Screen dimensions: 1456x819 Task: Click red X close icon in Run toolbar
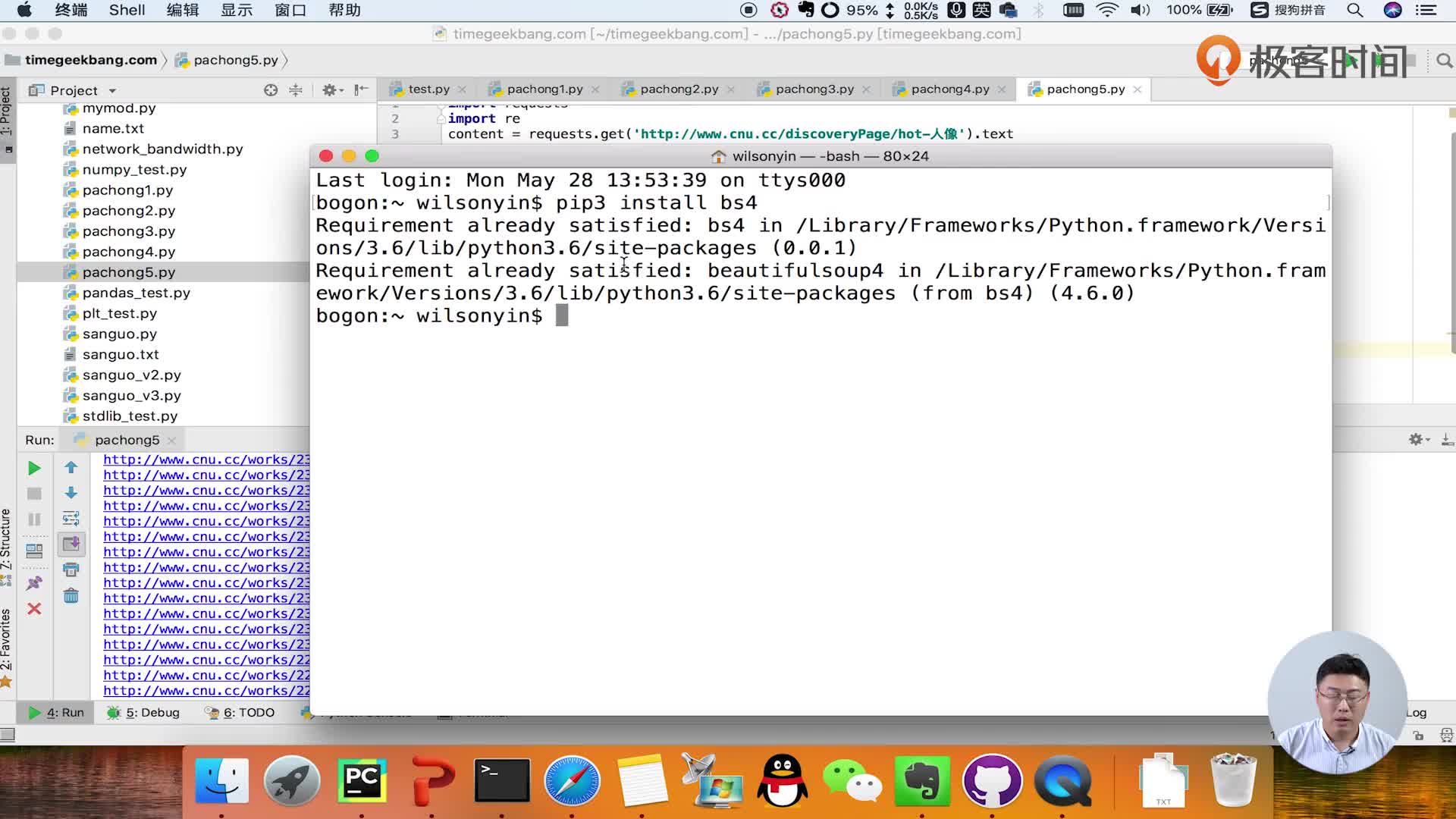pyautogui.click(x=34, y=609)
